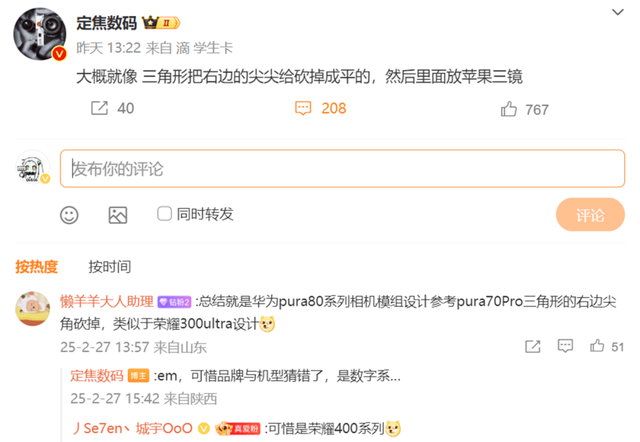Tick the 同时转发 checkbox
640x442 pixels.
tap(164, 213)
